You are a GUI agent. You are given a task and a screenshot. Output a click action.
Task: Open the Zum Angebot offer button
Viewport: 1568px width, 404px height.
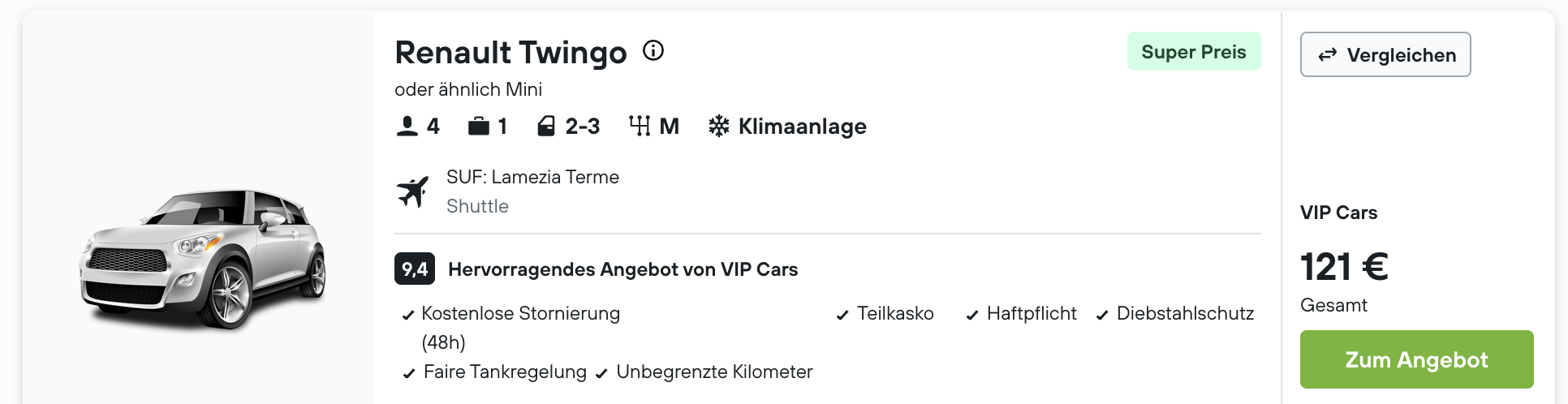click(1416, 359)
